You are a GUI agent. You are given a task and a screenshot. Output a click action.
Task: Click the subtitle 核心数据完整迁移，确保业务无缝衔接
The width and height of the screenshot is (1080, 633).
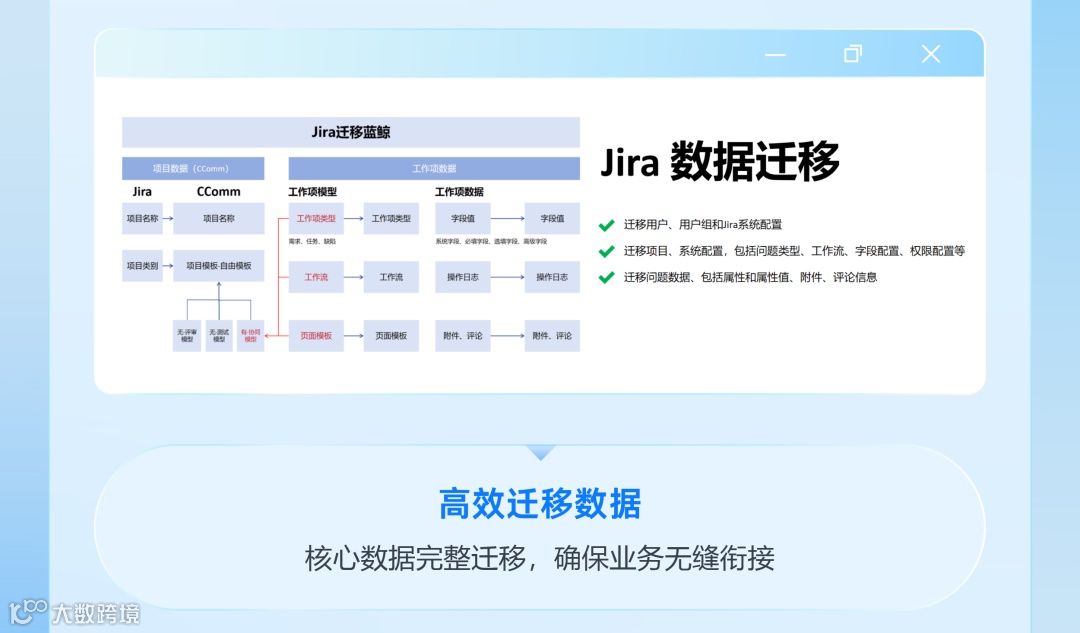(x=540, y=558)
